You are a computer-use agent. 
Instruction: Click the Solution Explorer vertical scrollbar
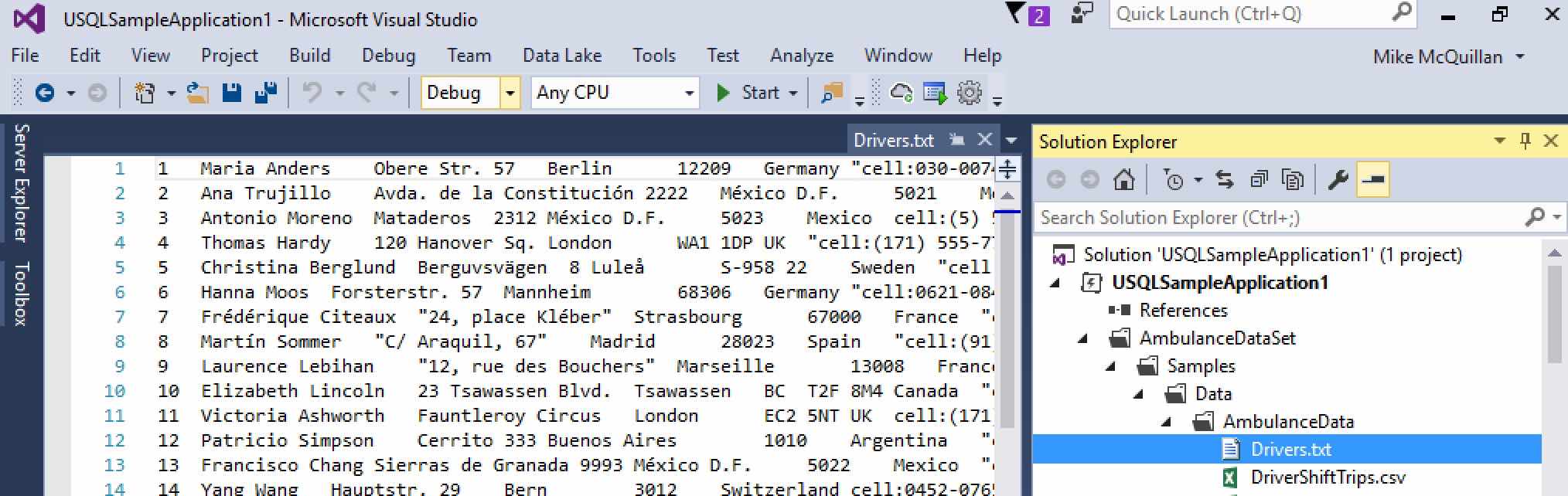(1554, 313)
